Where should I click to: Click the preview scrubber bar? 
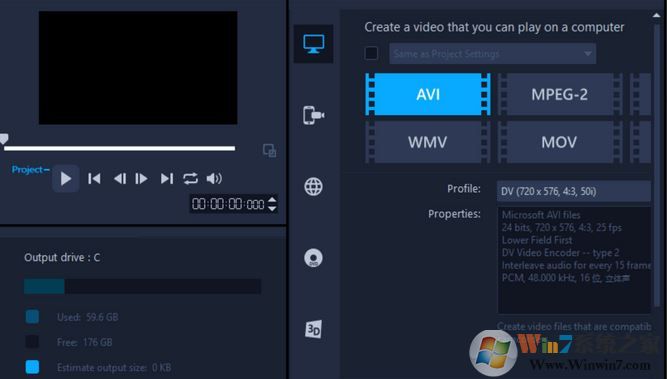coord(120,148)
